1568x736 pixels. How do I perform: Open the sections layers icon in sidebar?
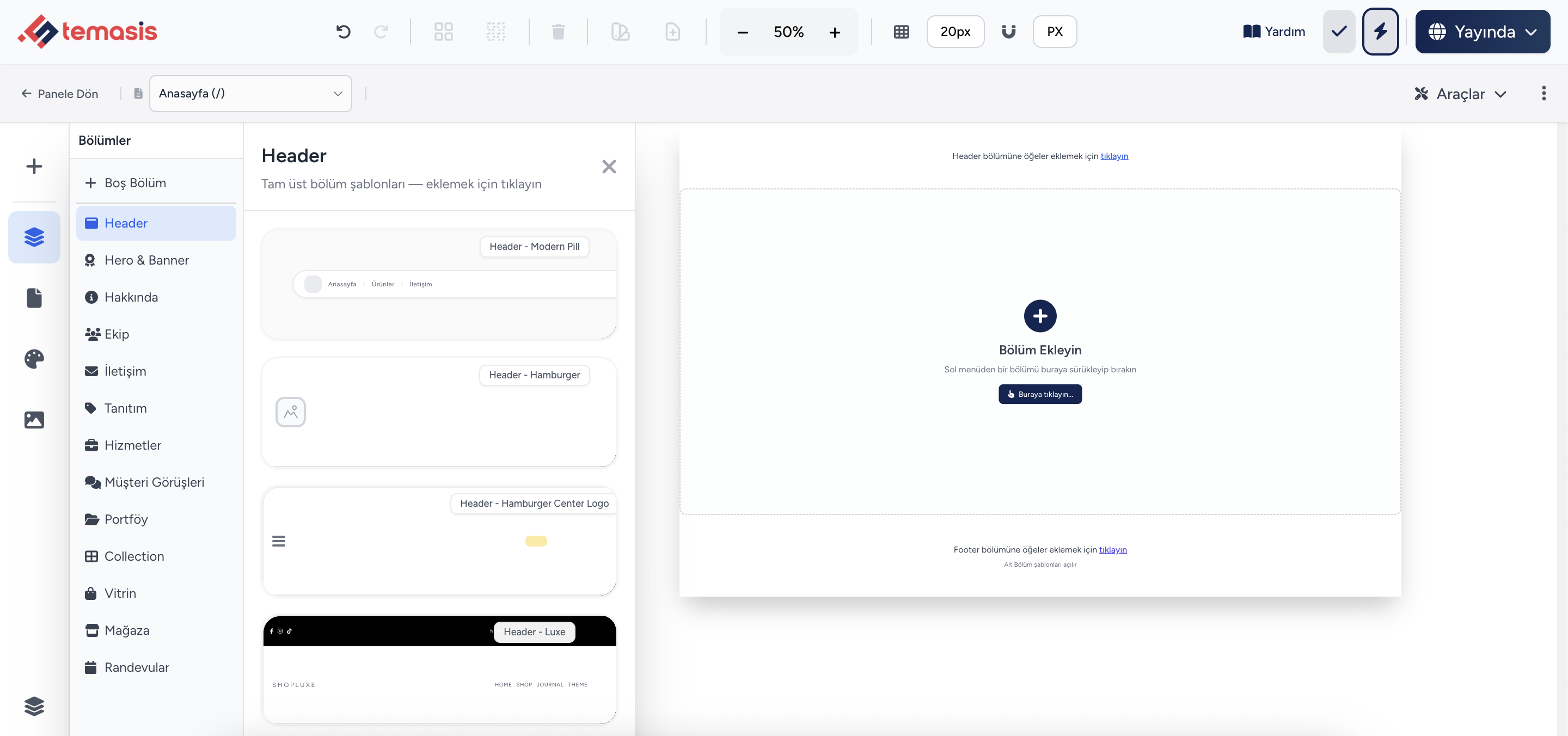(34, 237)
